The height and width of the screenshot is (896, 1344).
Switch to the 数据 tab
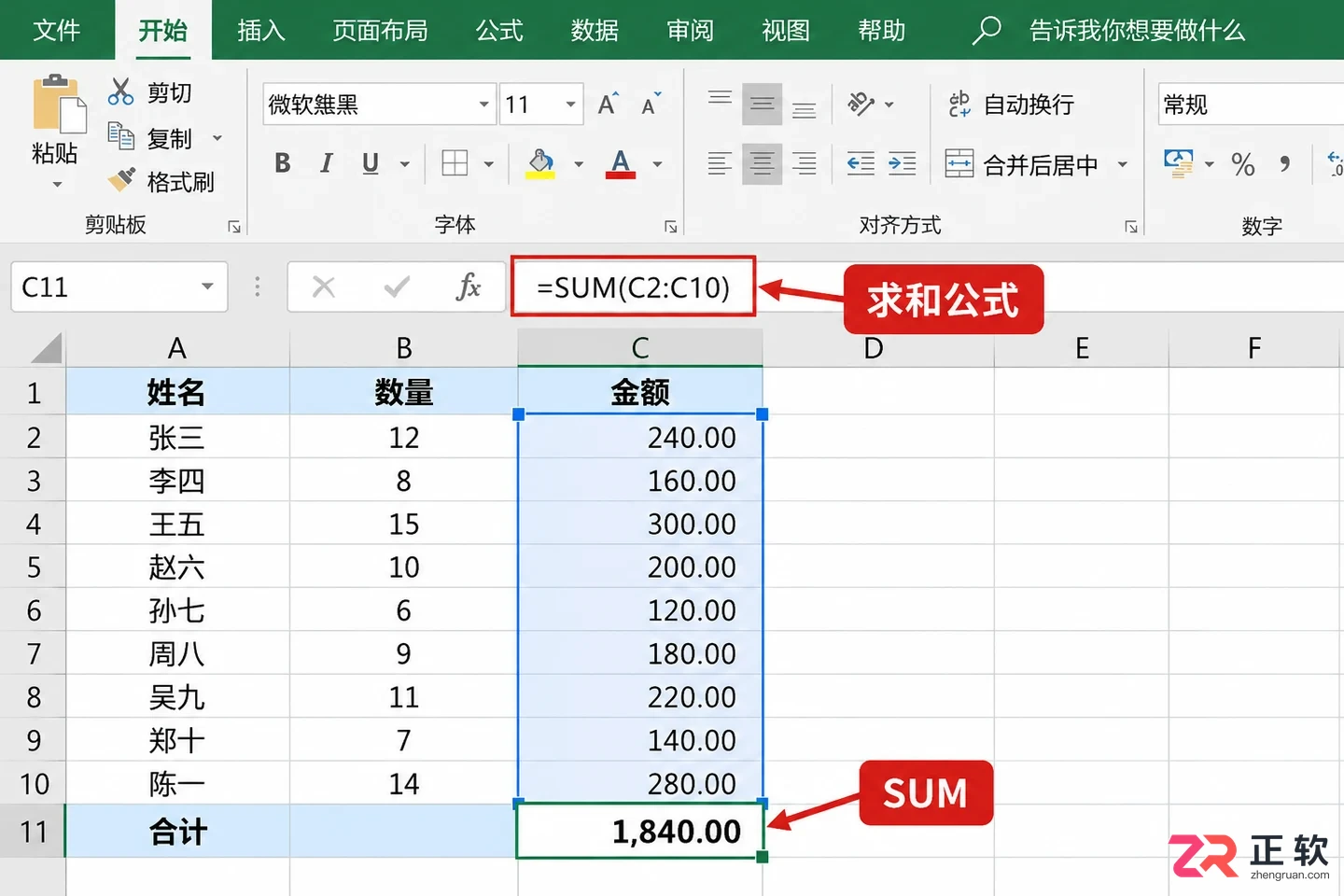click(x=595, y=30)
